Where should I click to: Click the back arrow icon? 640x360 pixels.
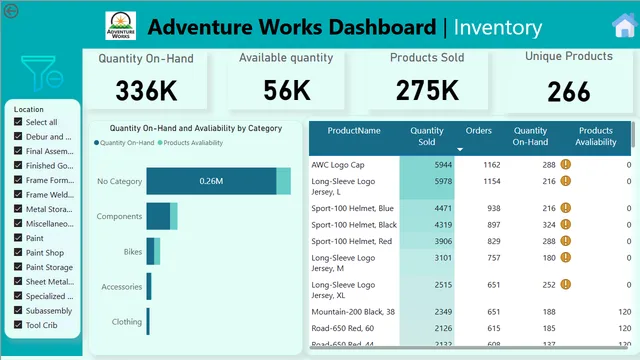tap(11, 11)
